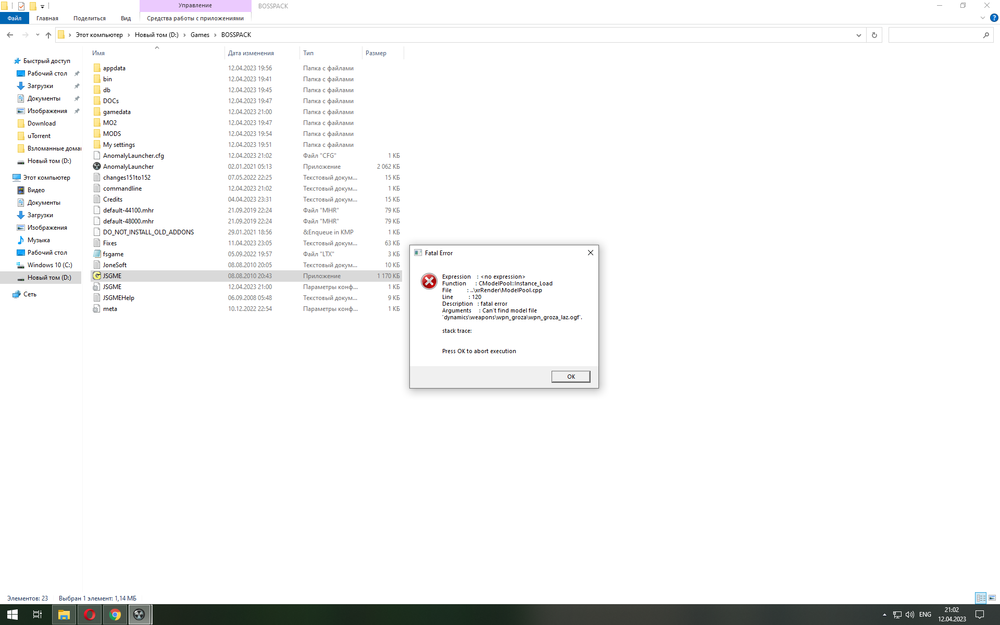The width and height of the screenshot is (1000, 625).
Task: Open the Поделиться ribbon tab
Action: 89,18
